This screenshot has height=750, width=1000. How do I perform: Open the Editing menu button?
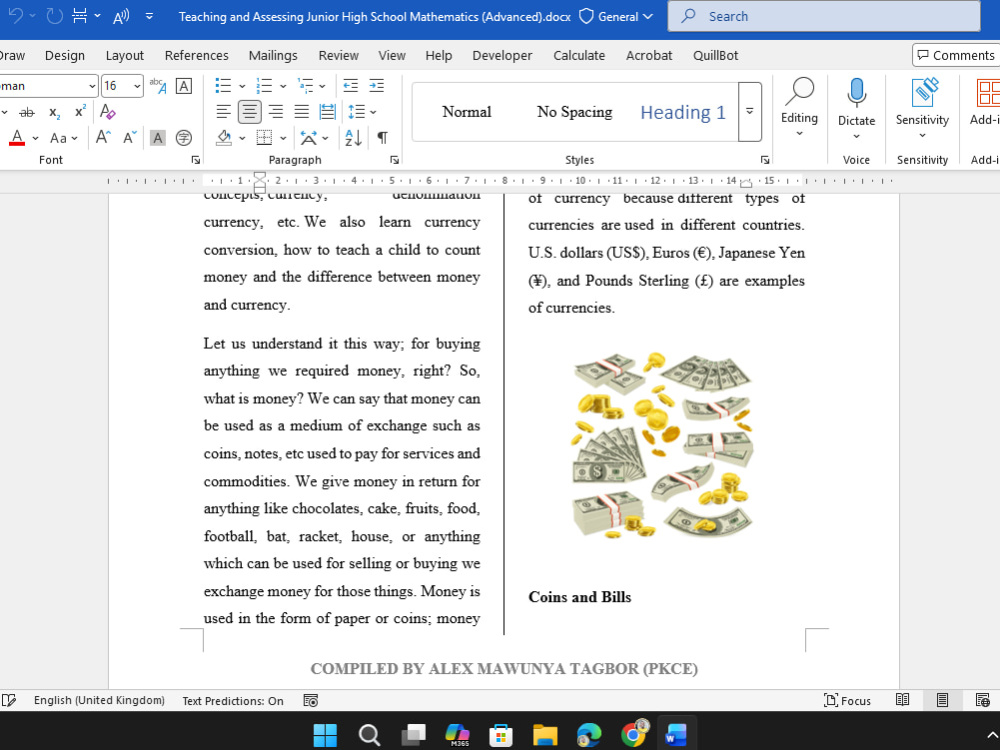pos(799,108)
